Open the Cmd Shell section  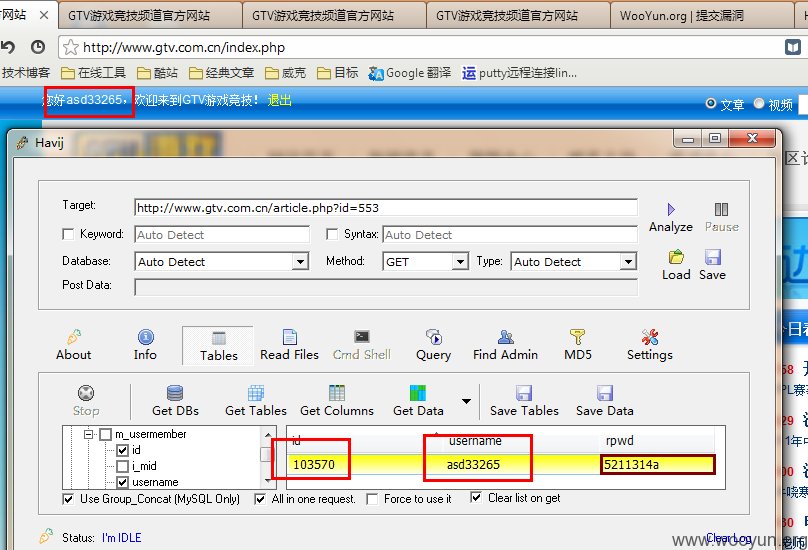362,345
